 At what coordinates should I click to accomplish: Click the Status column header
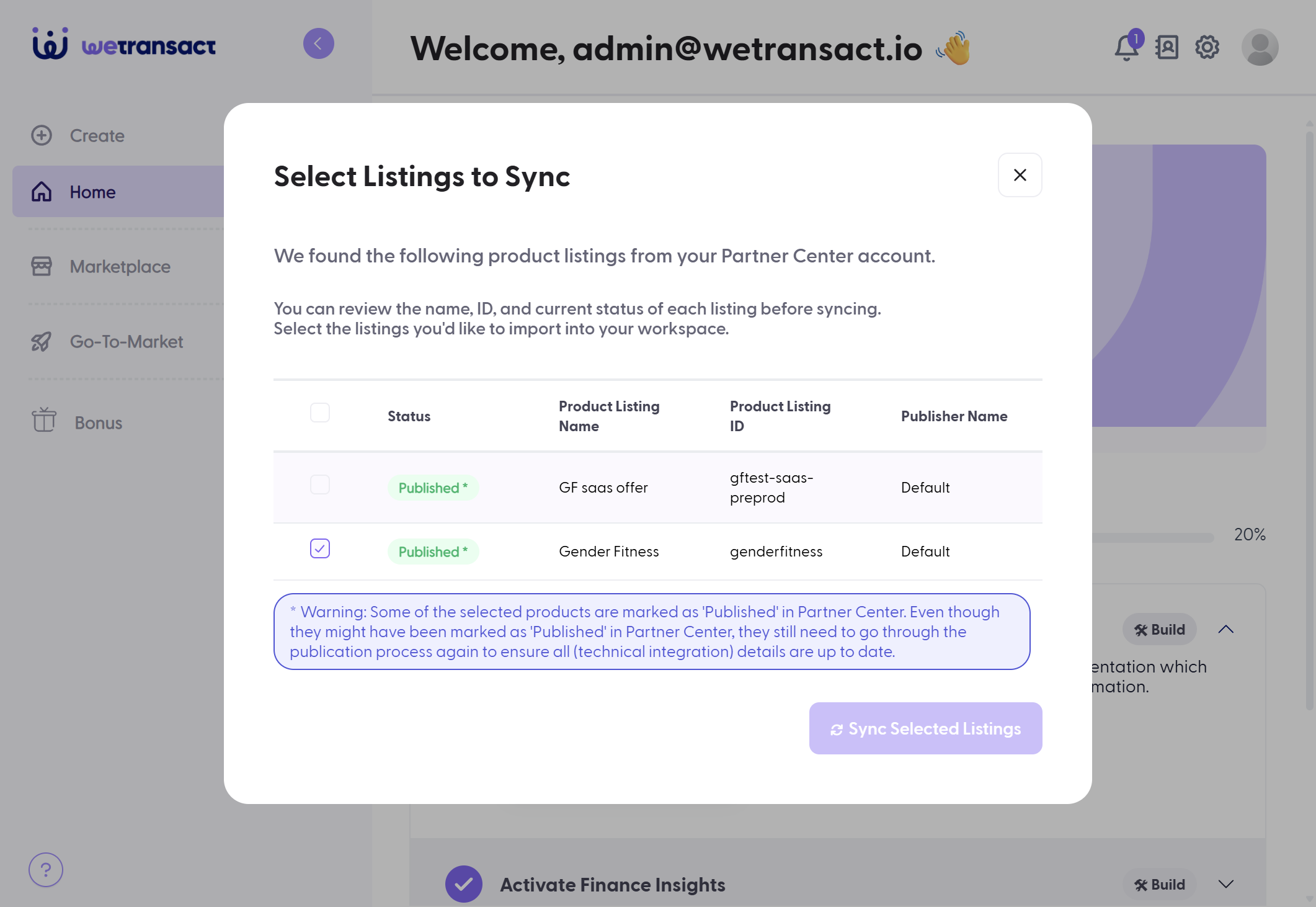[409, 416]
